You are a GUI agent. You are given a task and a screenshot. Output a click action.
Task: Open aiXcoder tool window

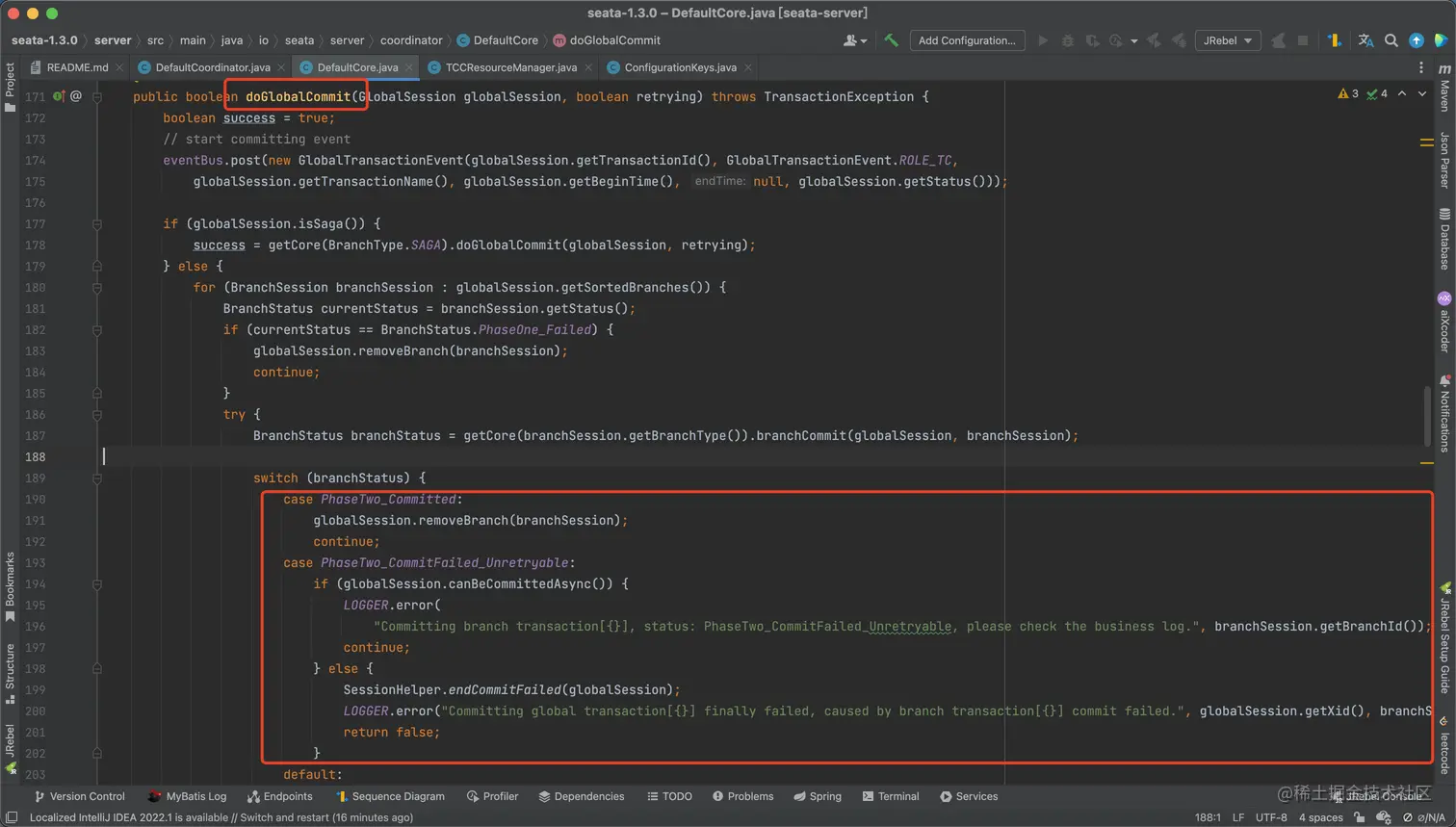[1444, 323]
